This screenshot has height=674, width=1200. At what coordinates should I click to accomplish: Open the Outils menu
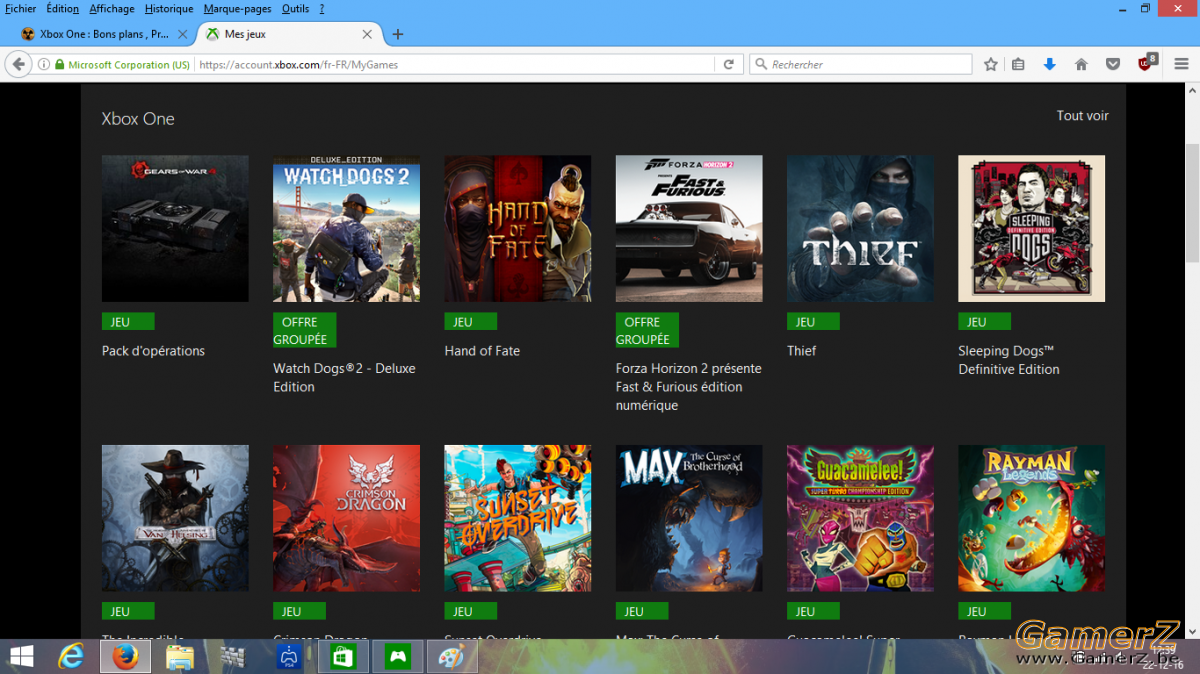(295, 9)
